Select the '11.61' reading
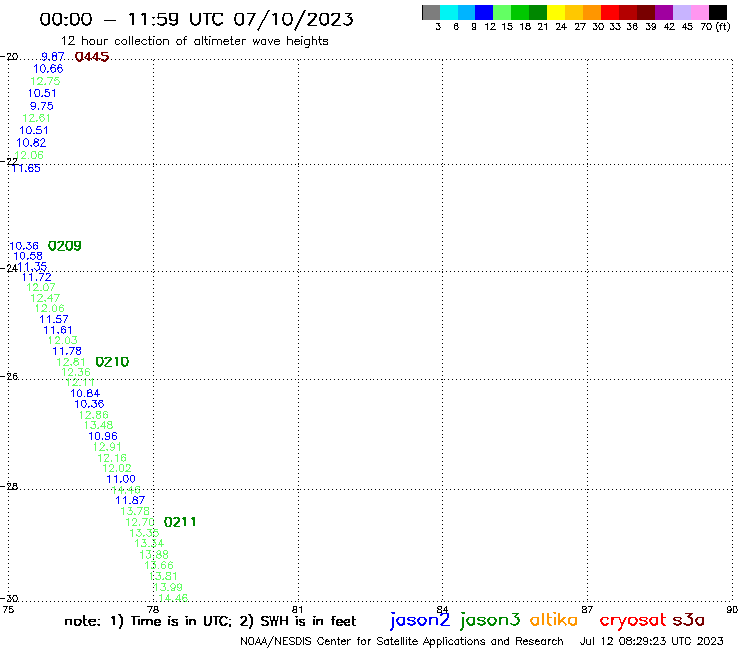 [58, 330]
